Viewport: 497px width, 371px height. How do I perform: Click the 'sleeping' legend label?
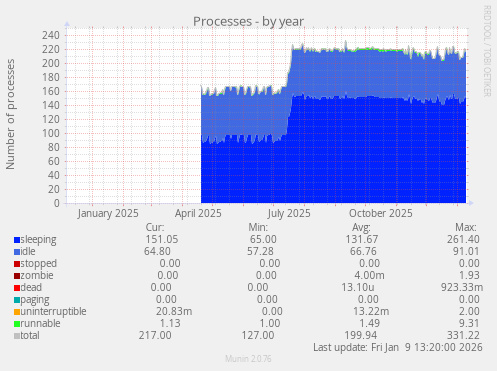[38, 240]
